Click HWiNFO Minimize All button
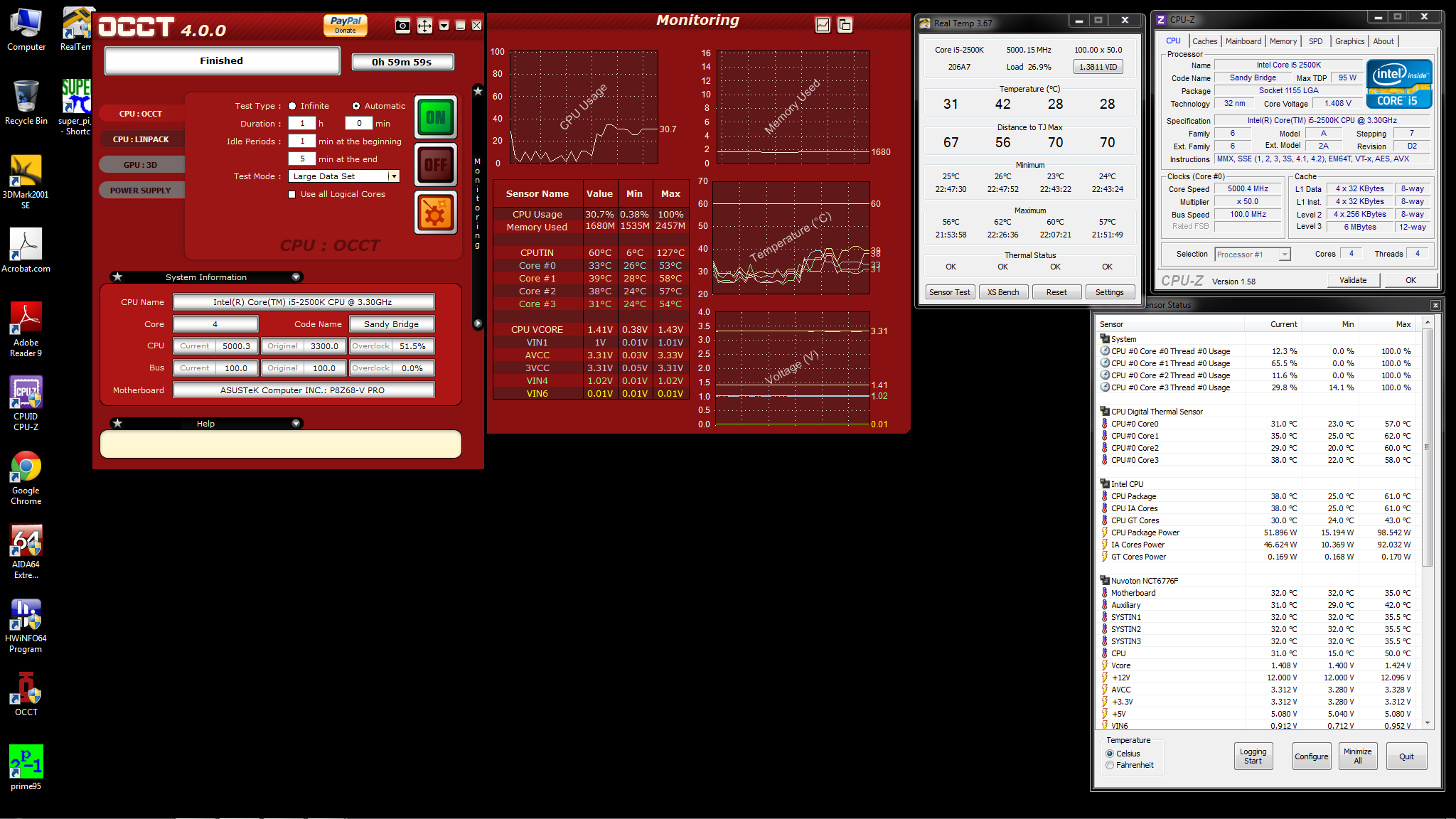1456x819 pixels. (1357, 756)
